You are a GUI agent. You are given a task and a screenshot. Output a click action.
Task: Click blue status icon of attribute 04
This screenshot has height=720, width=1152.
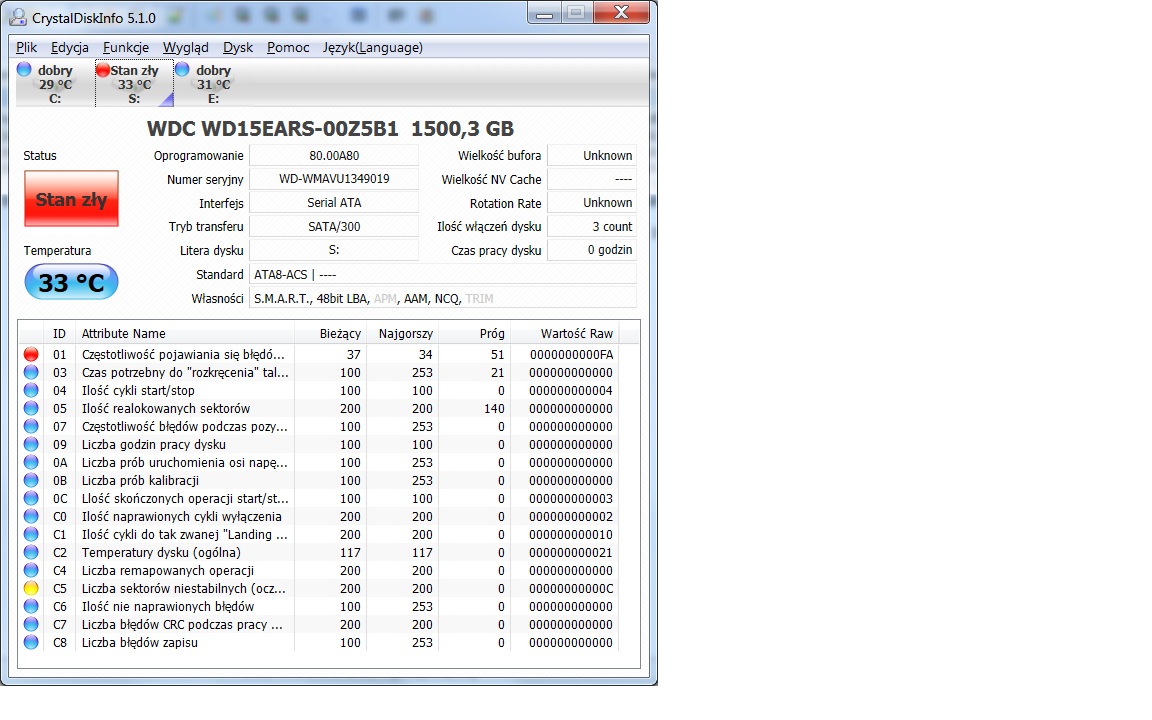coord(31,390)
